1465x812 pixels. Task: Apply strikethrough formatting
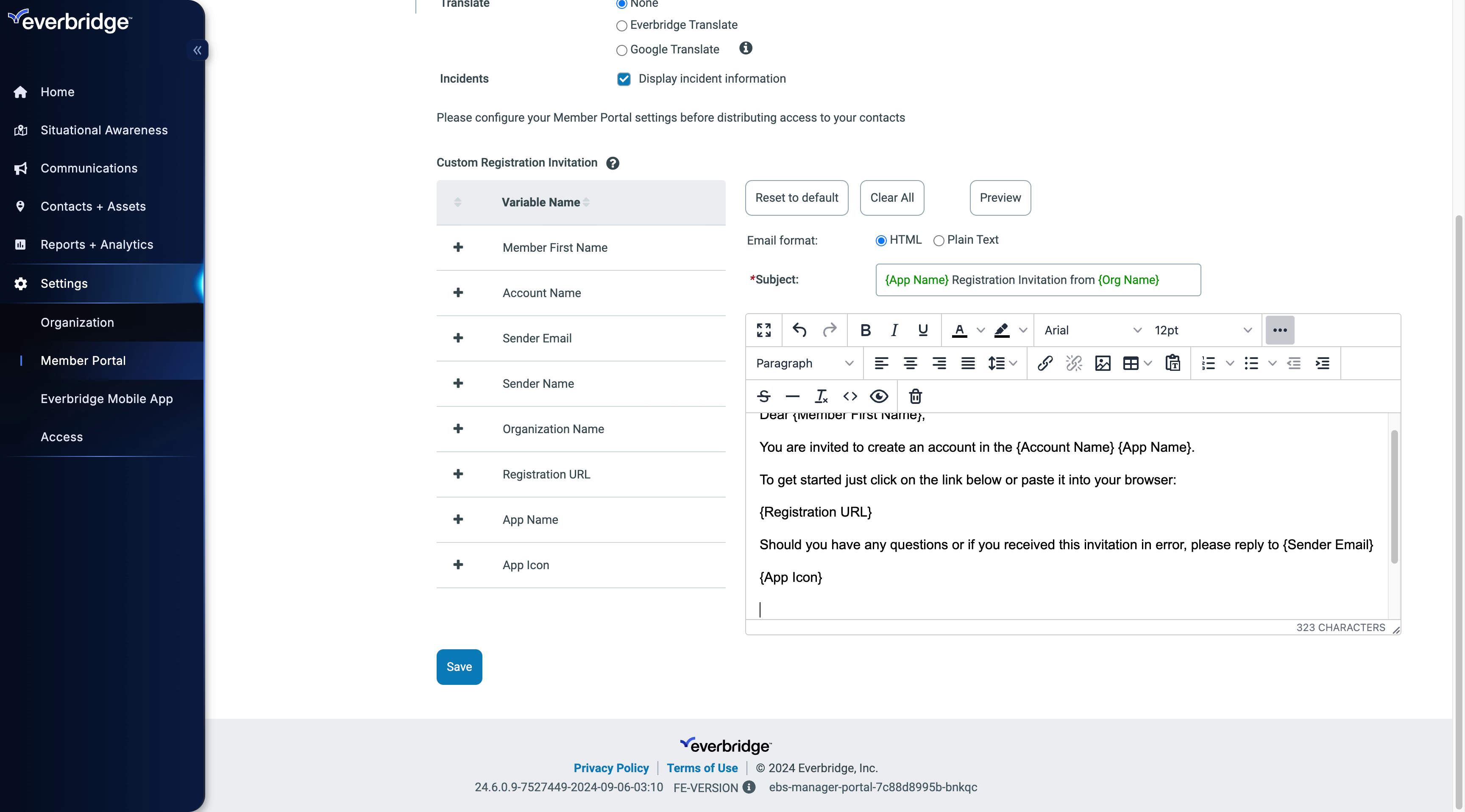tap(764, 396)
